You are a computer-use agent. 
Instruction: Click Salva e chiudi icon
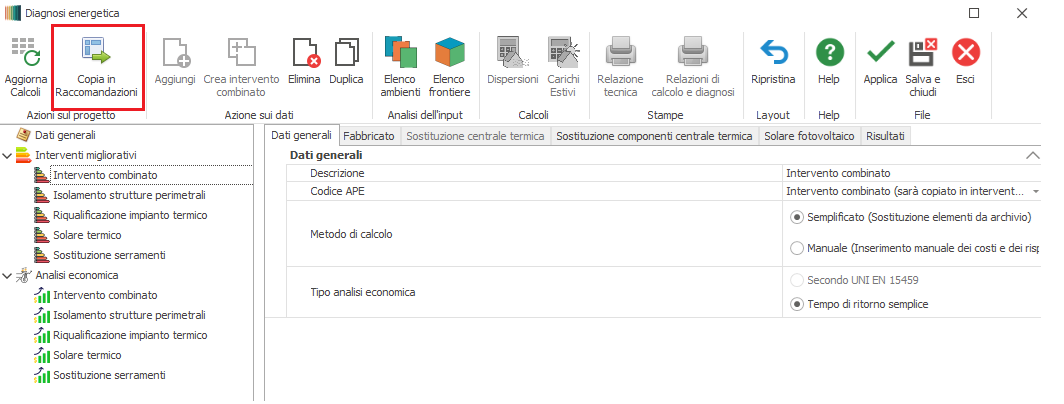click(922, 53)
